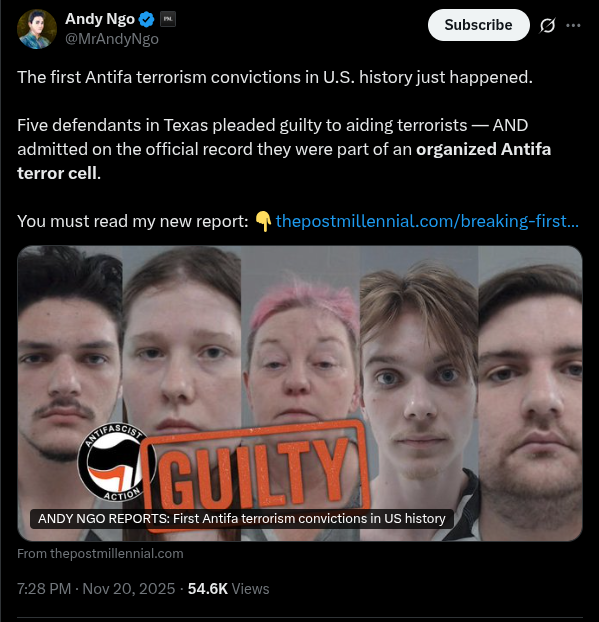
Task: Click the rightmost mugshot panel in the card
Action: click(530, 393)
